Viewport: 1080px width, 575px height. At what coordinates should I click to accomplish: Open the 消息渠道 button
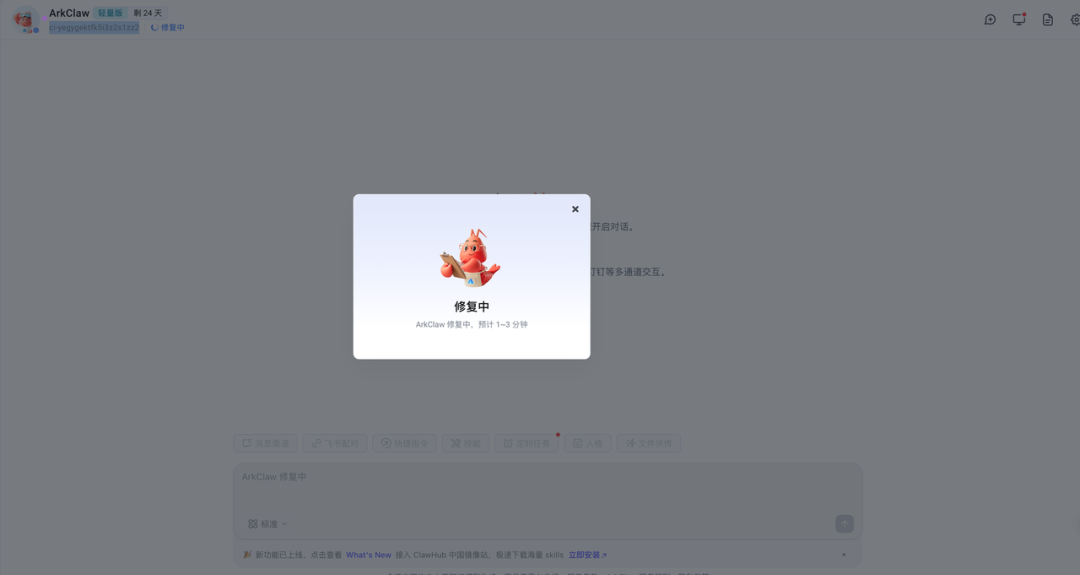coord(265,443)
